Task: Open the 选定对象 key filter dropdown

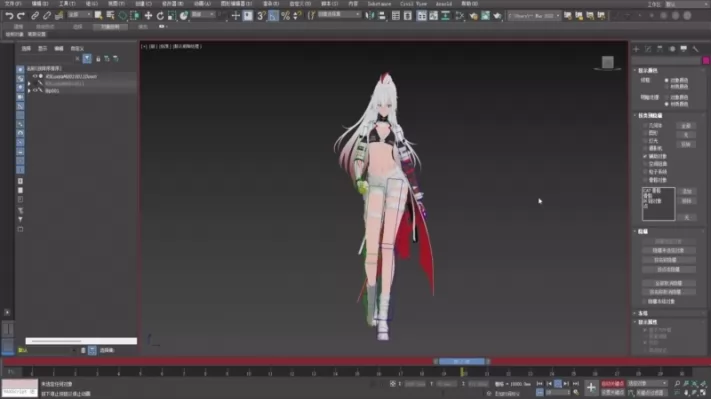Action: pyautogui.click(x=648, y=384)
